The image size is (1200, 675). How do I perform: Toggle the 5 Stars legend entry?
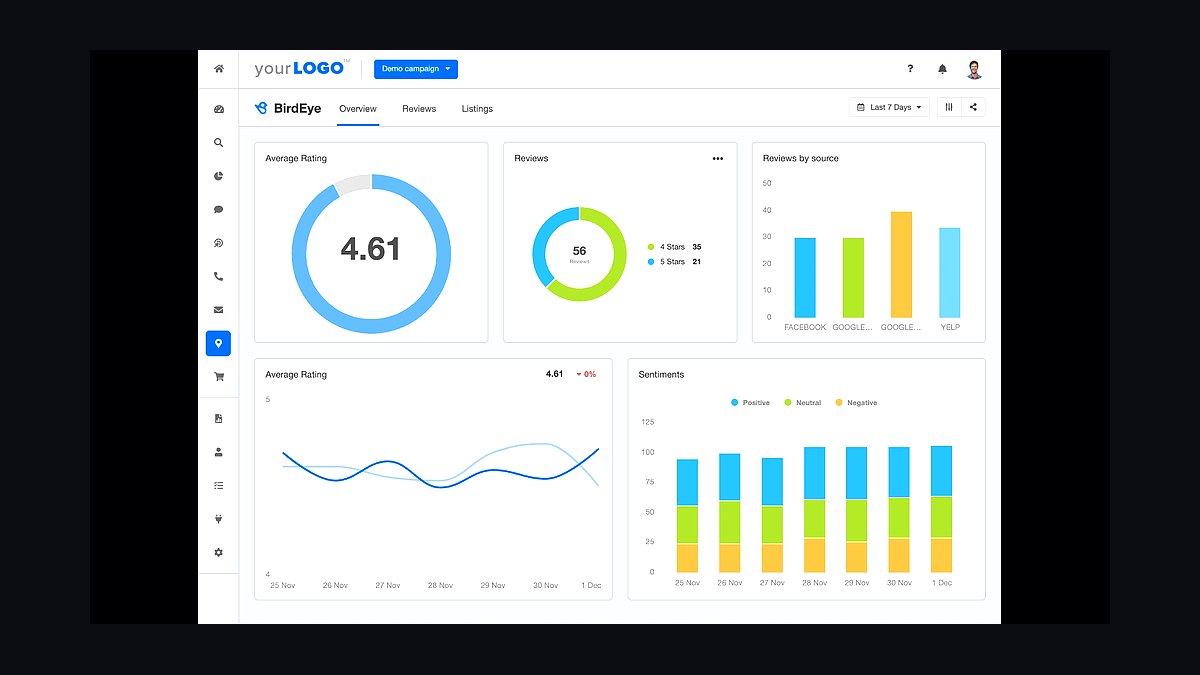pyautogui.click(x=675, y=262)
